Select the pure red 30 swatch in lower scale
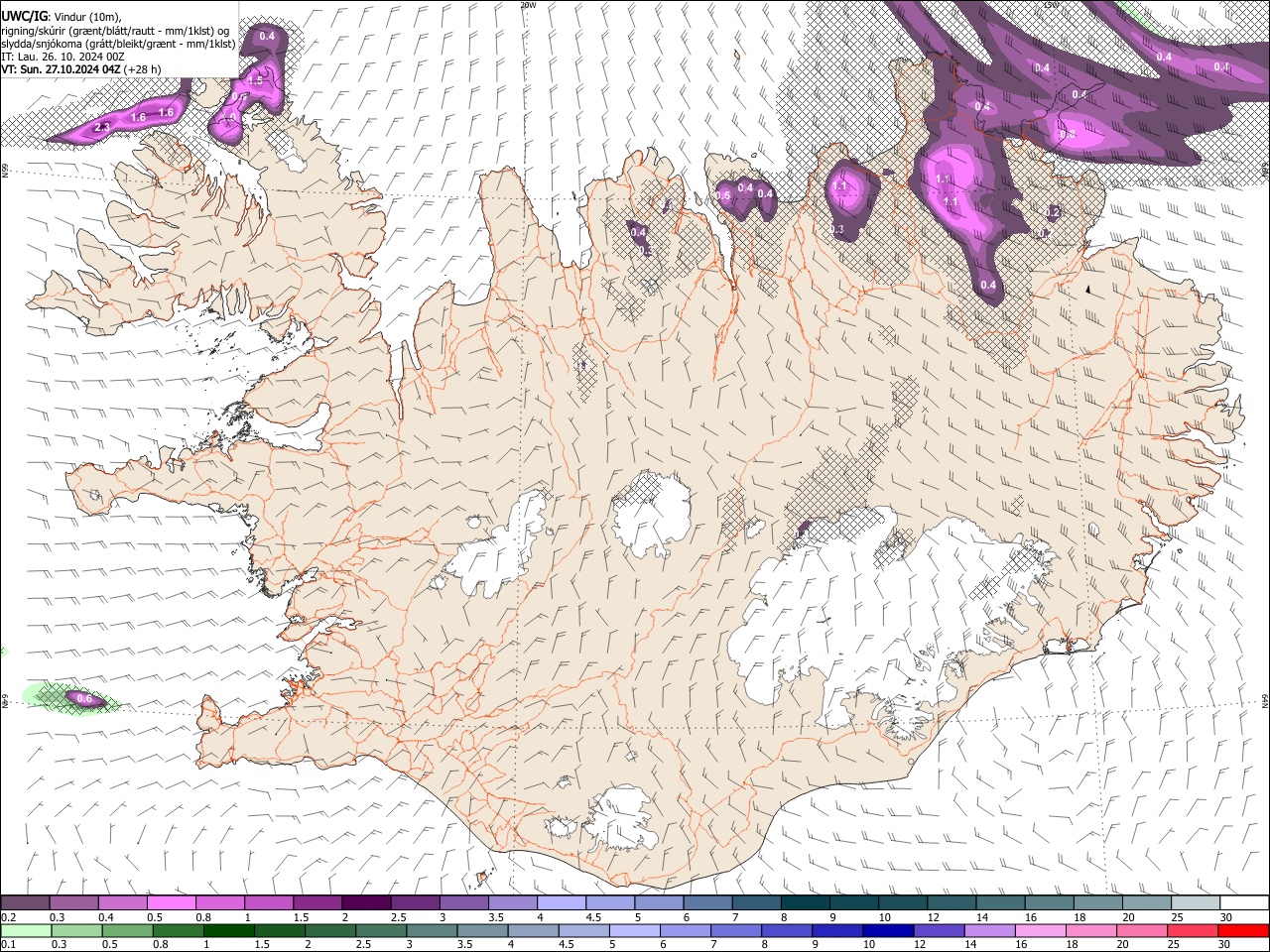This screenshot has width=1270, height=952. (1242, 930)
